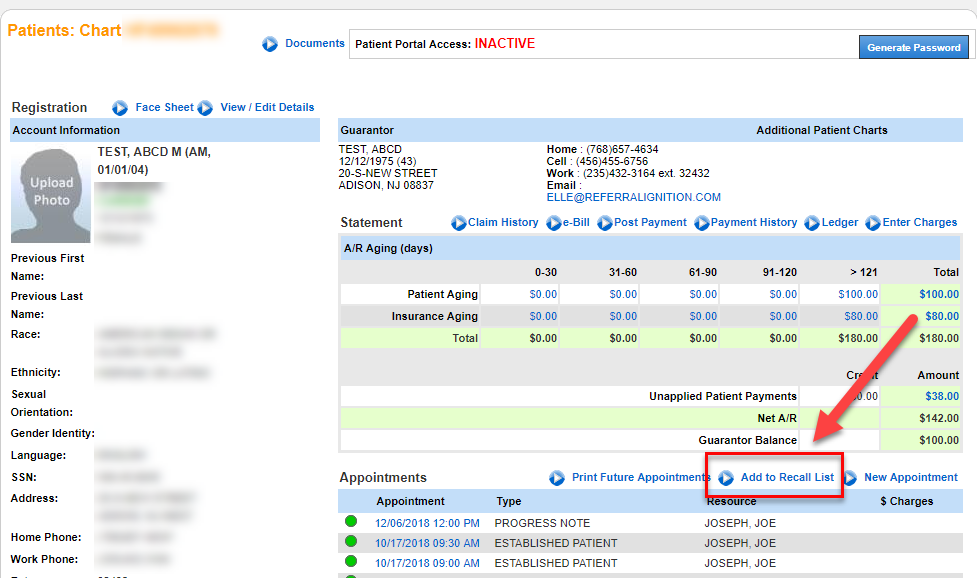Open the 12/06/2018 12:00 PM appointment
The height and width of the screenshot is (578, 977).
pyautogui.click(x=427, y=524)
